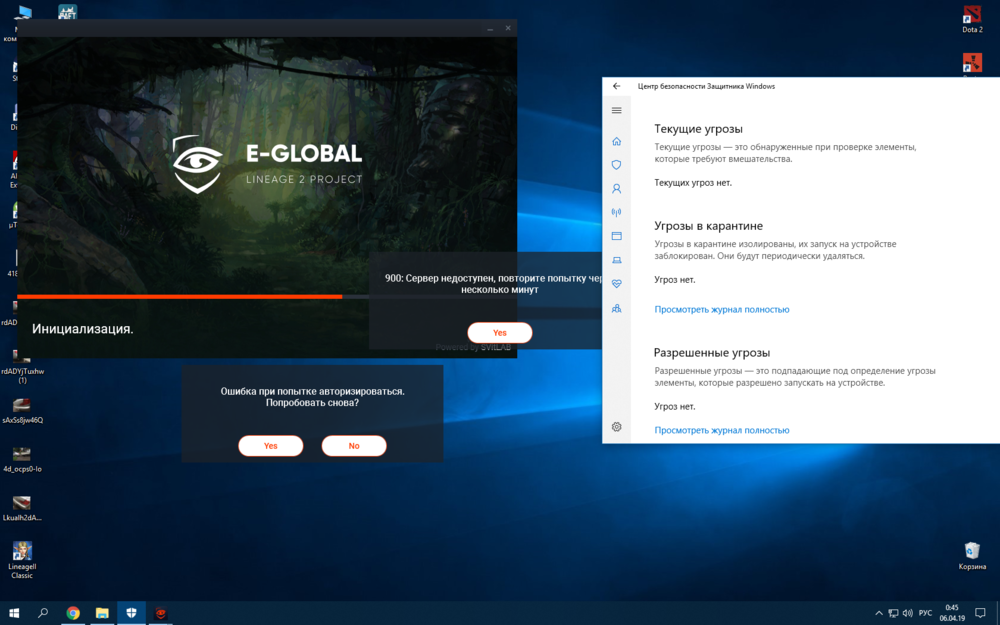Image resolution: width=1000 pixels, height=625 pixels.
Task: Click the launcher's orange progress bar
Action: (x=180, y=297)
